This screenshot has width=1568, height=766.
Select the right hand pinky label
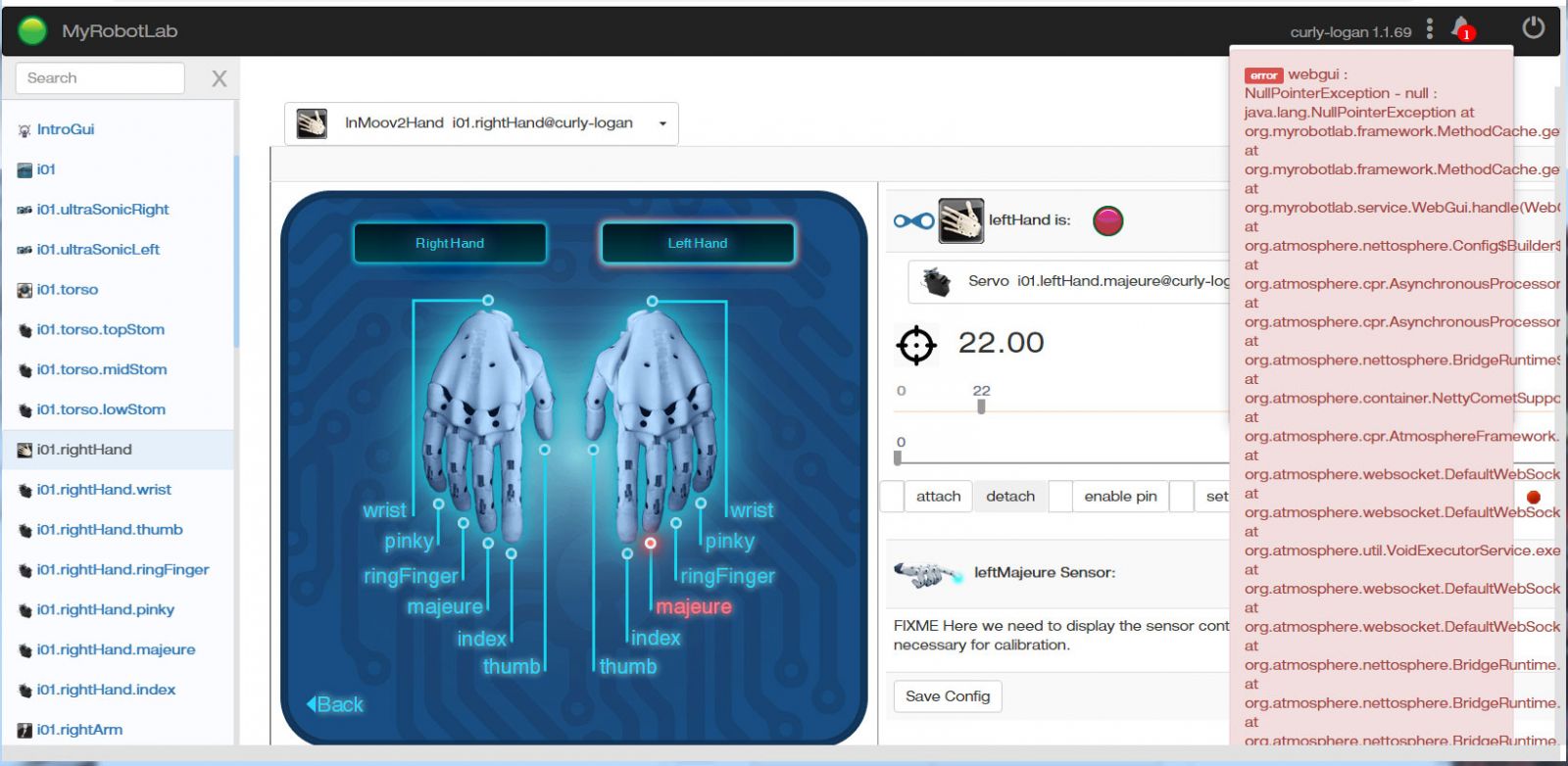tap(409, 541)
